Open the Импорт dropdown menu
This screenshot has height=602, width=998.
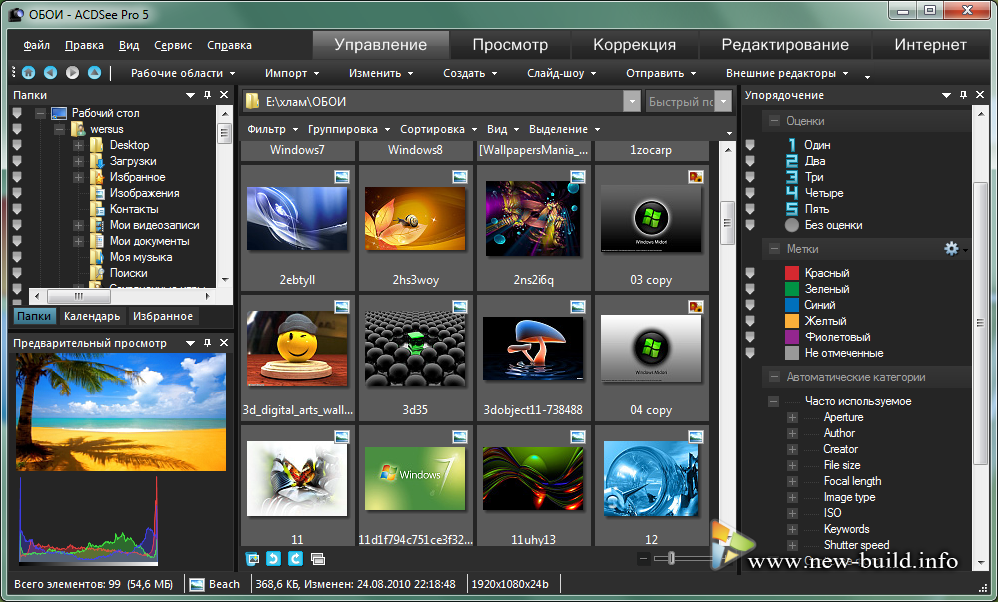[x=292, y=73]
